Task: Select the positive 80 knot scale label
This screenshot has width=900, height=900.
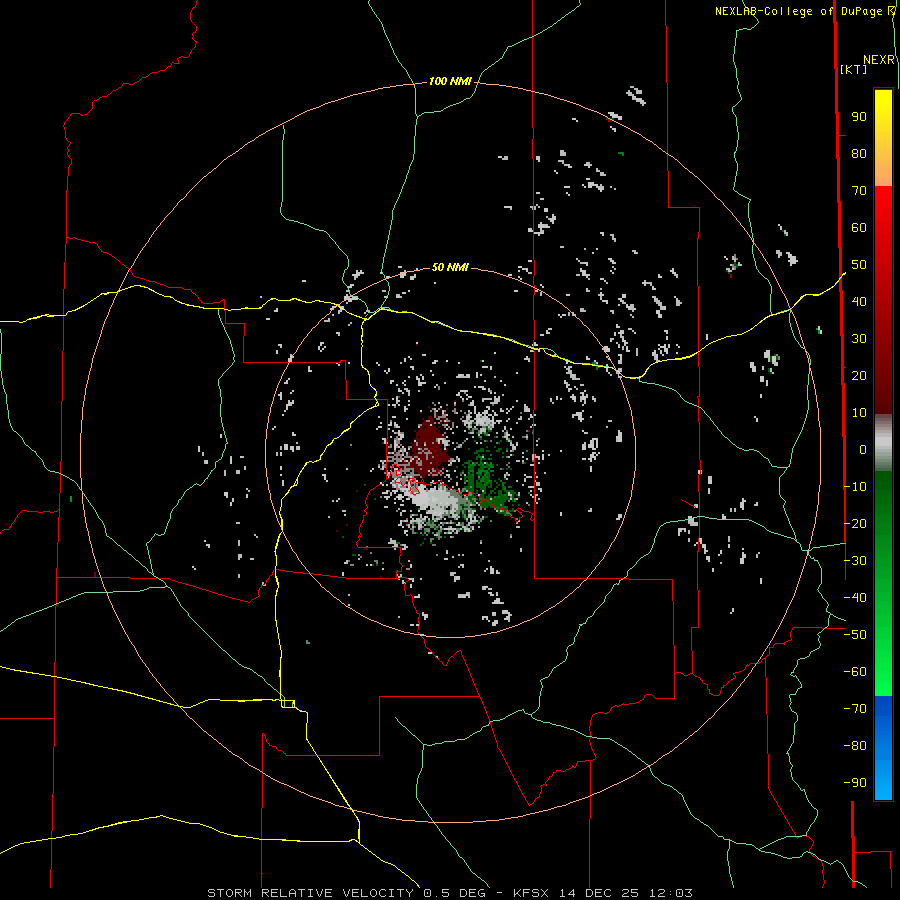Action: [859, 154]
